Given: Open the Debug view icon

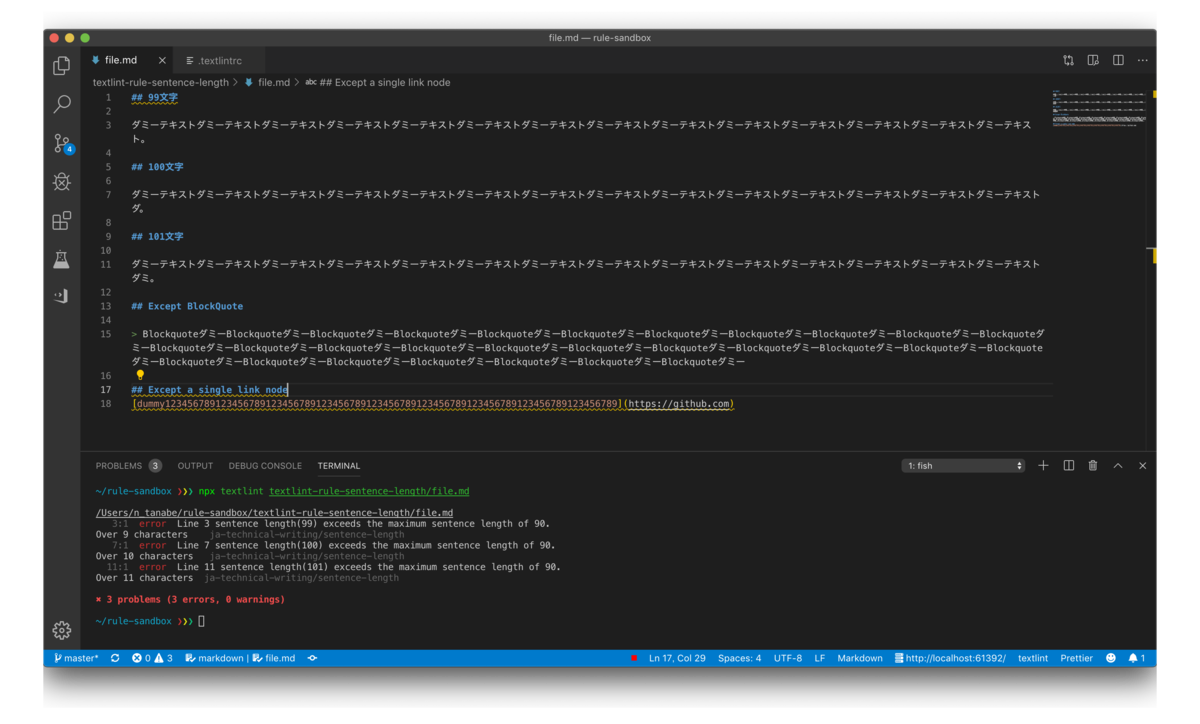Looking at the screenshot, I should click(62, 182).
